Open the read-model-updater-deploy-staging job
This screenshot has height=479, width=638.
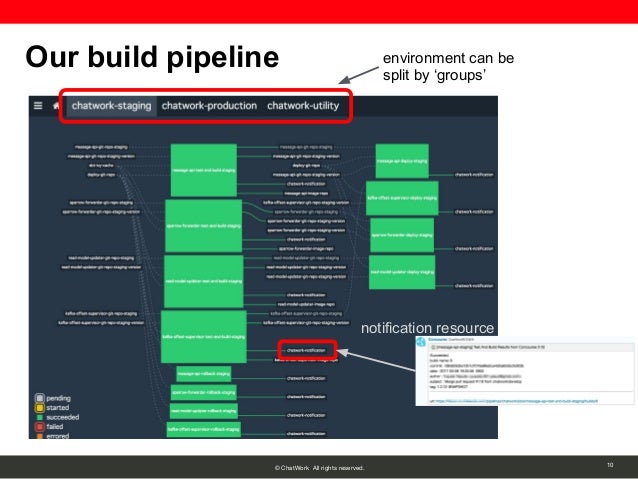pyautogui.click(x=402, y=272)
